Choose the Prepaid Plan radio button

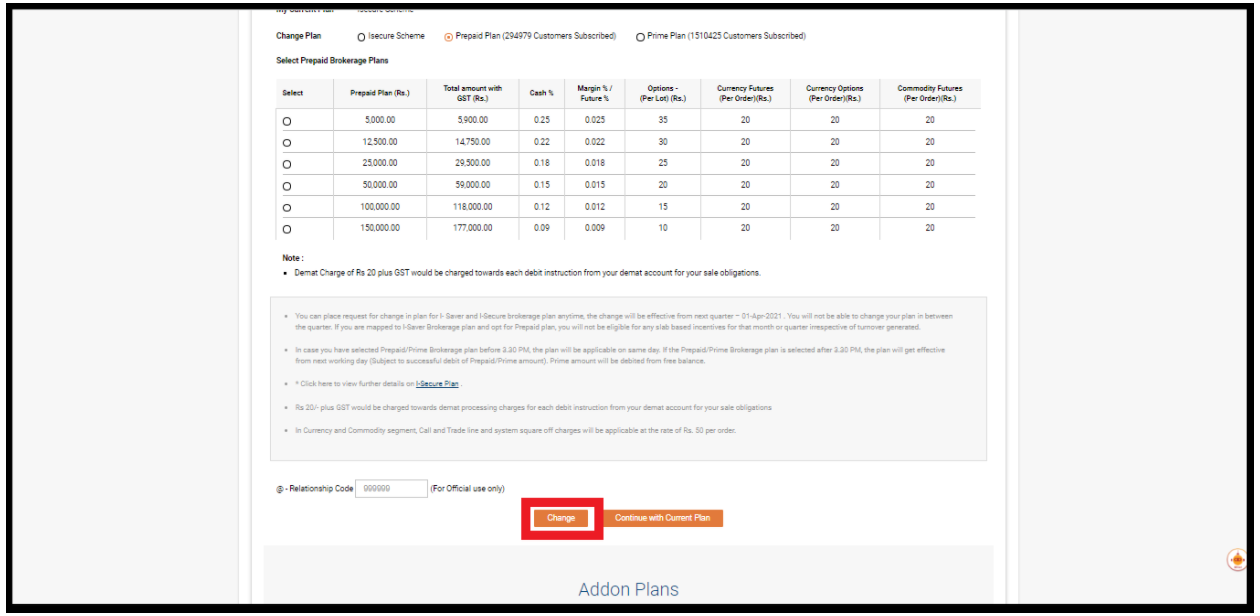pos(448,37)
